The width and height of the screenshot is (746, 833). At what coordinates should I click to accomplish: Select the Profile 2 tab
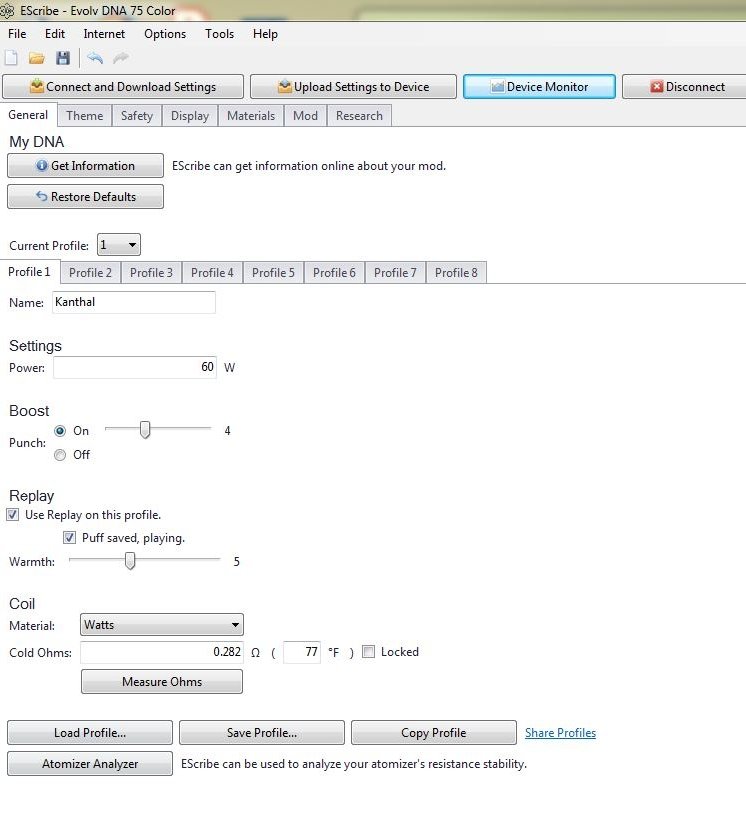(x=90, y=273)
